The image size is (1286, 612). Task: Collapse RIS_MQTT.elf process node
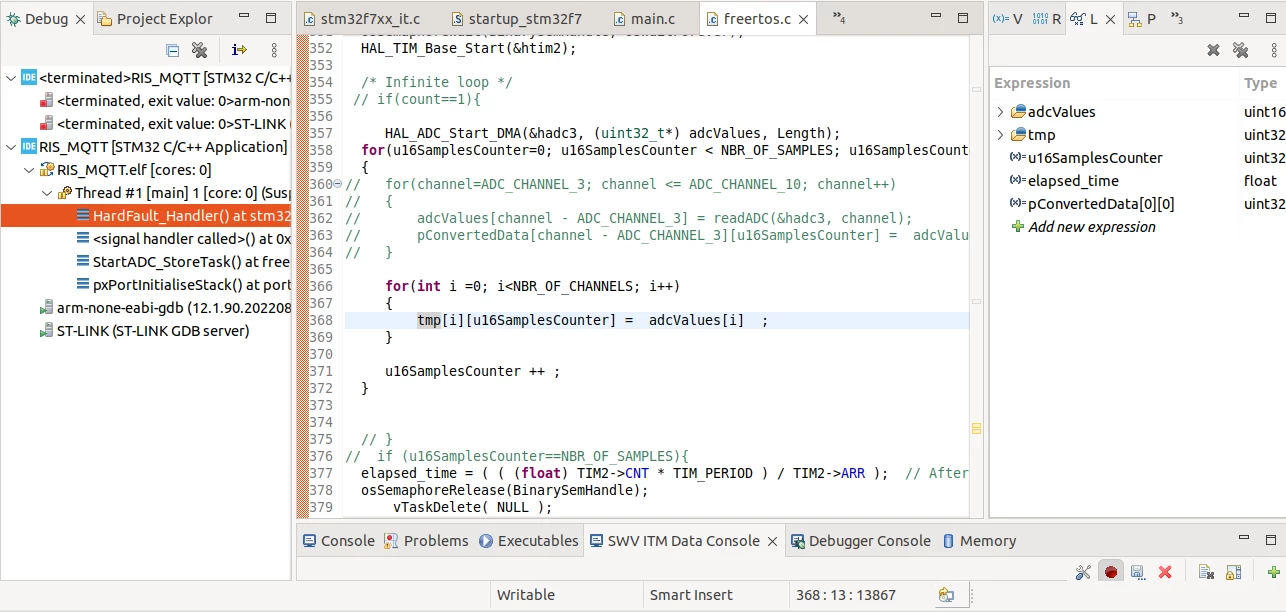[x=29, y=170]
